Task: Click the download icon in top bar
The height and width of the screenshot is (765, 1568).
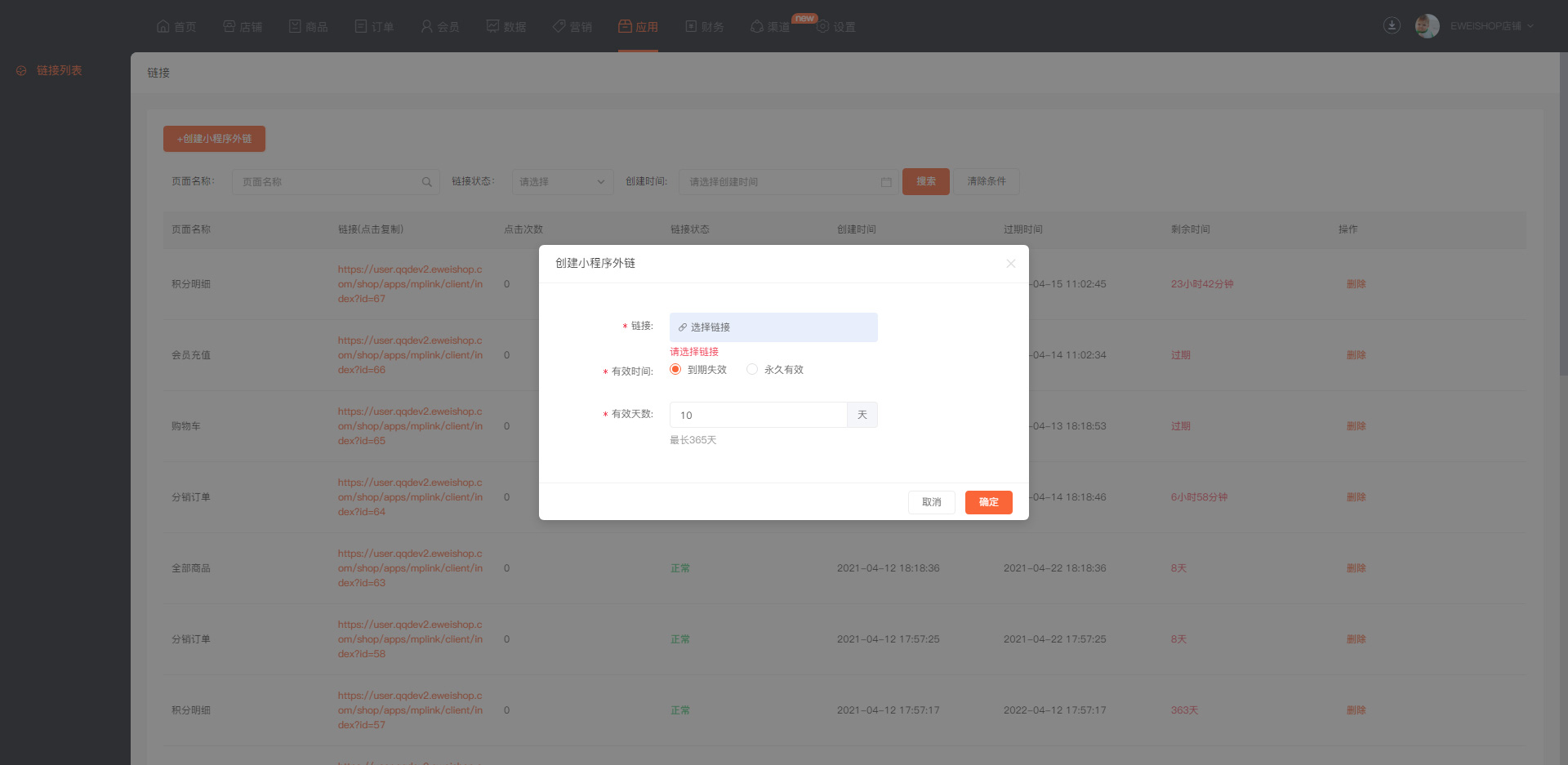Action: [x=1392, y=25]
